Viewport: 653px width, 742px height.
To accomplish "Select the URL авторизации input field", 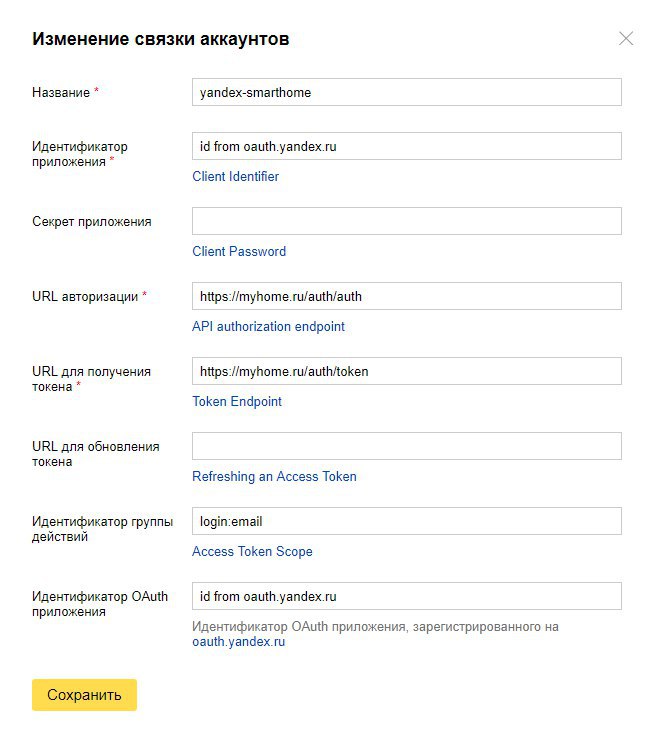I will [406, 296].
